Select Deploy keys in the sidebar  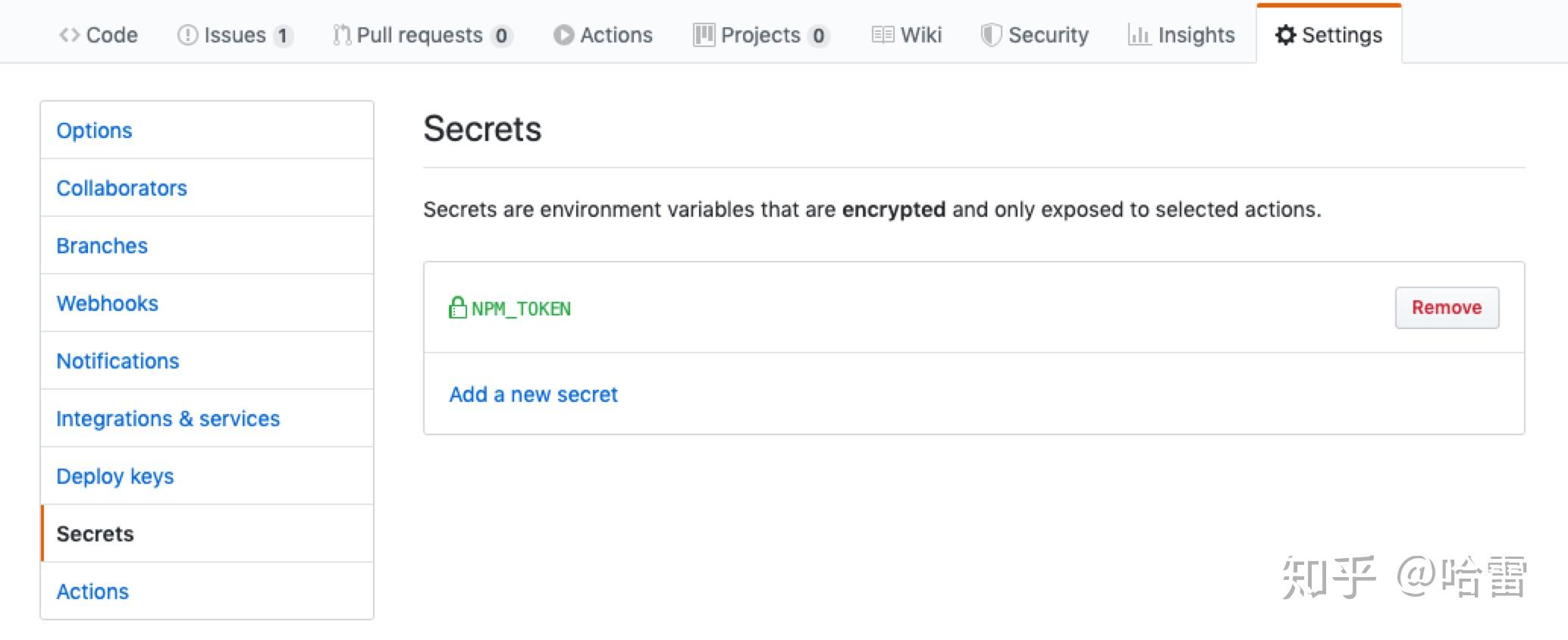[114, 475]
